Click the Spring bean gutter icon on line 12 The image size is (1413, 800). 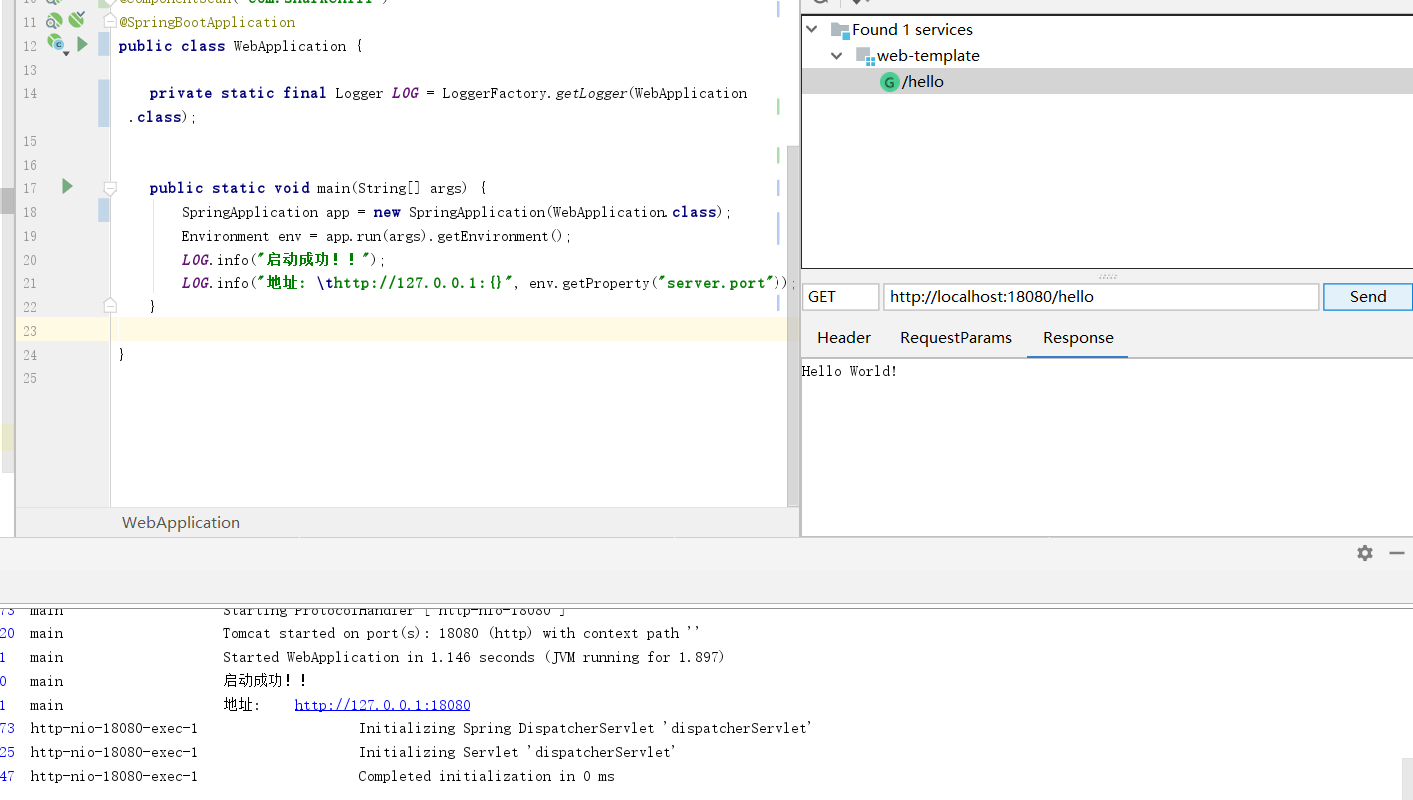[56, 43]
